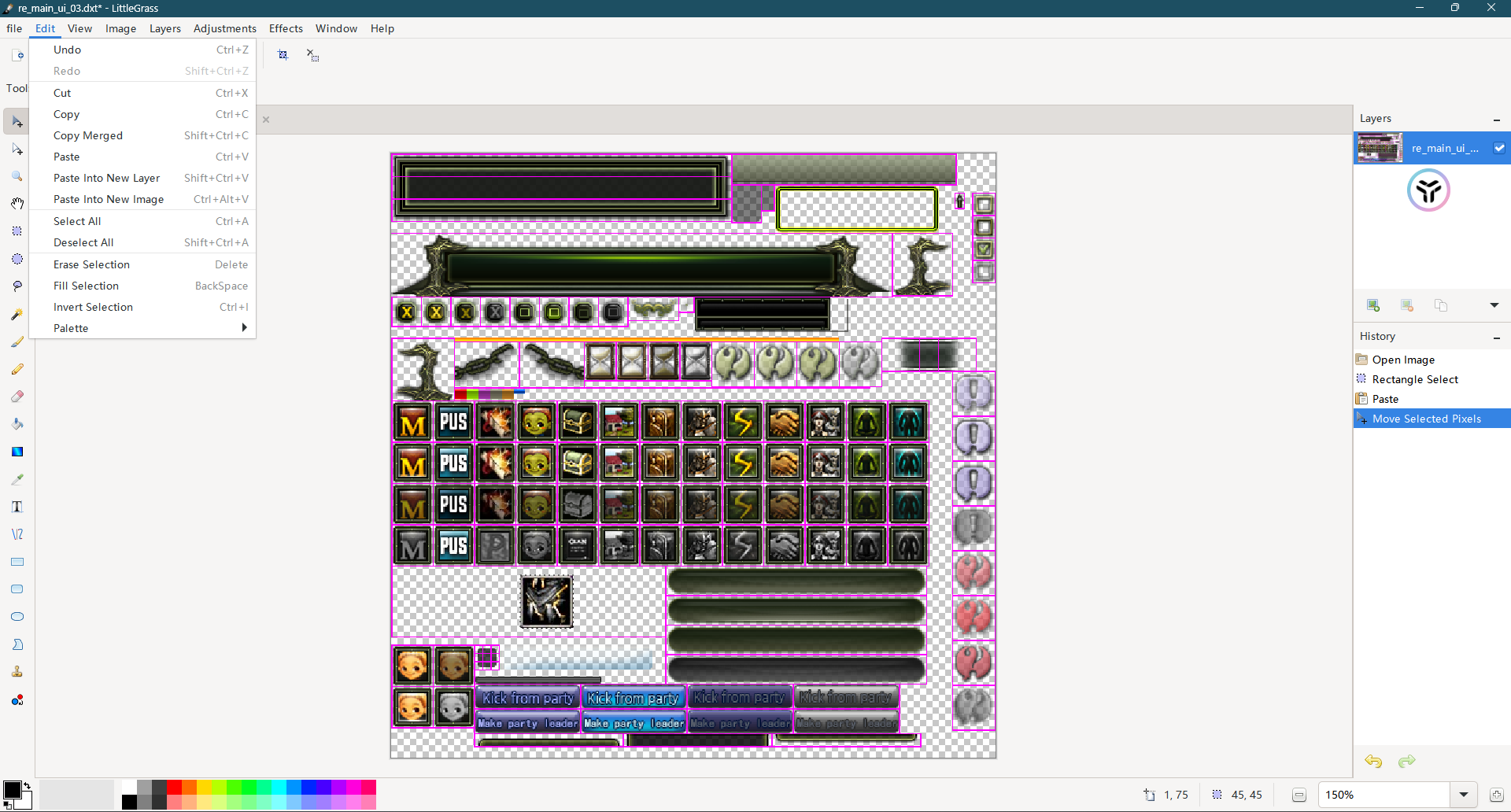This screenshot has width=1511, height=812.
Task: Click the crop to selection toolbar icon
Action: (x=283, y=55)
